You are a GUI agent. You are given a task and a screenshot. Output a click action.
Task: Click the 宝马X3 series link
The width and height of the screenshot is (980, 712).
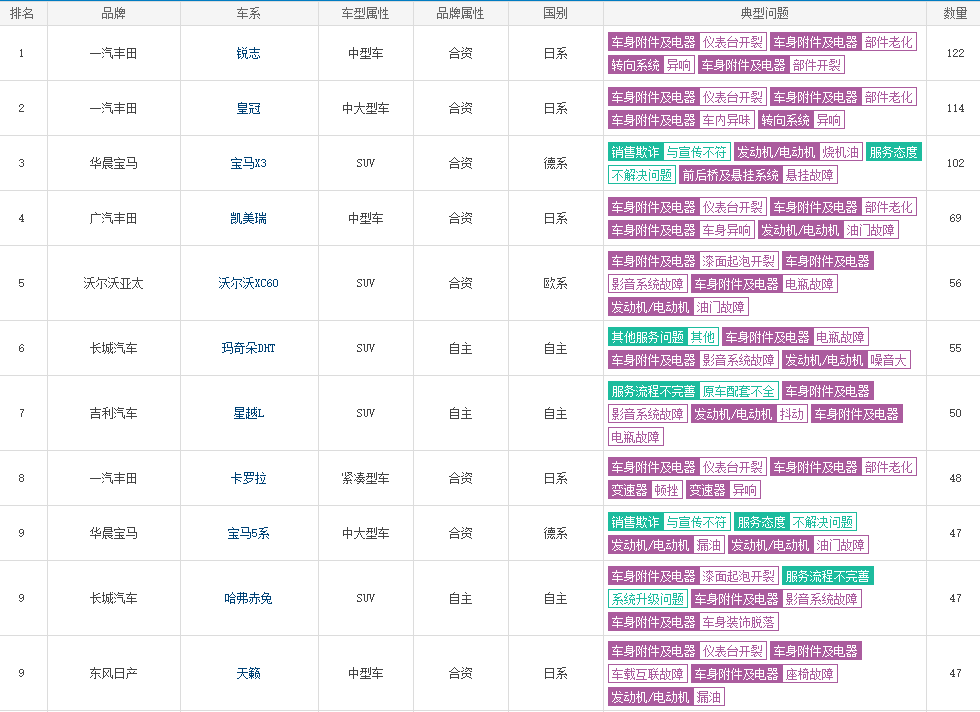(x=248, y=163)
